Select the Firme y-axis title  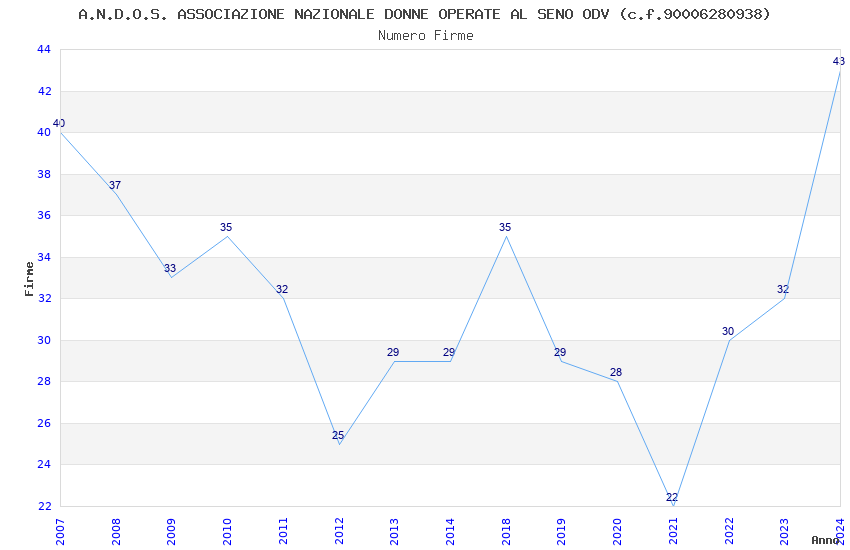pyautogui.click(x=29, y=279)
